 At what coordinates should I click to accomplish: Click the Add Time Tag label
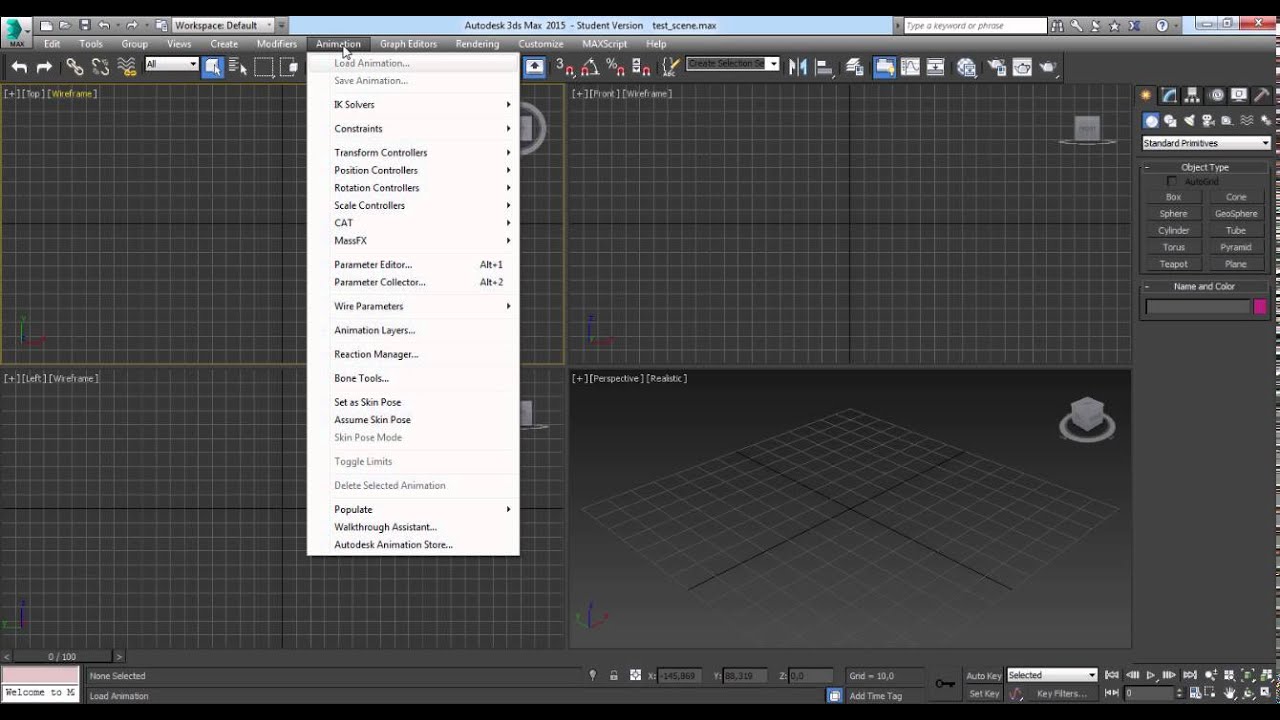(x=876, y=696)
